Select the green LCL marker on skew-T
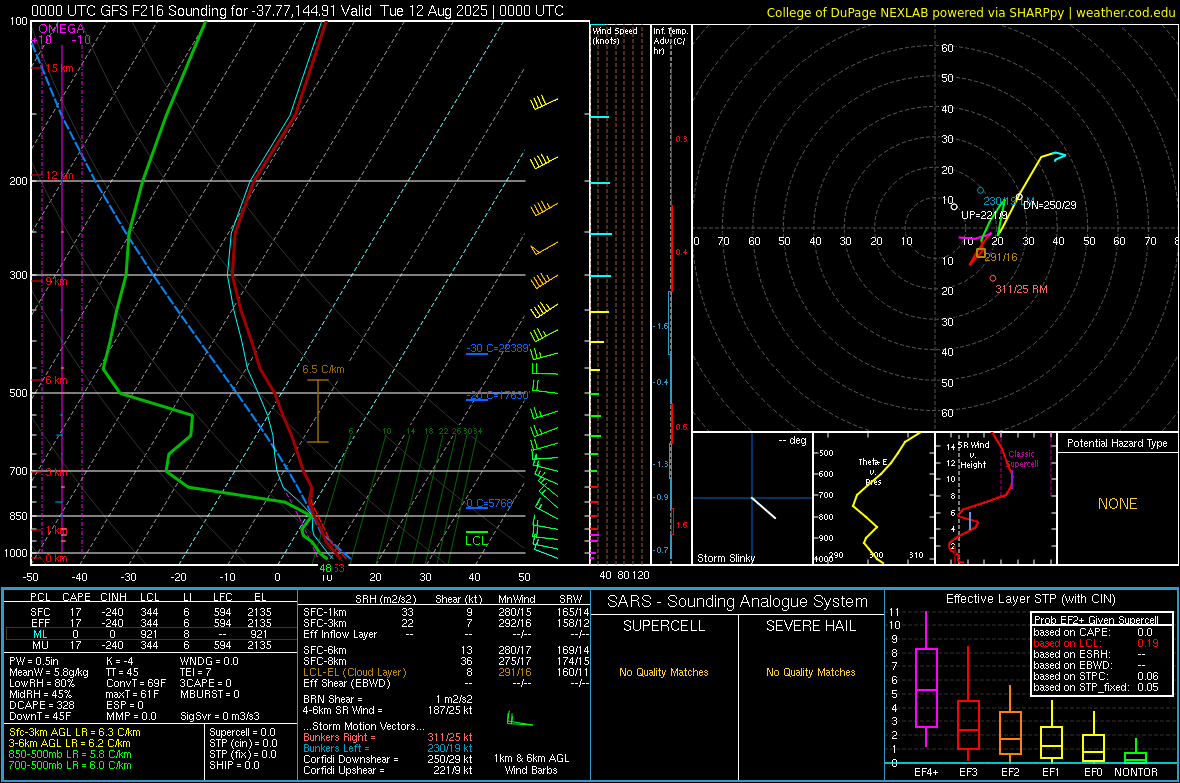1180x783 pixels. tap(476, 540)
